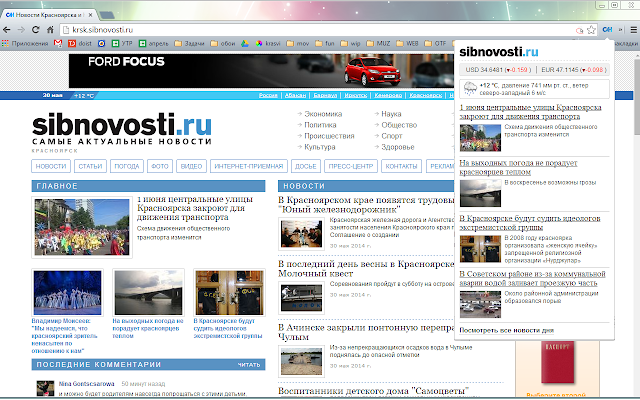640x400 pixels.
Task: Expand the MUZ bookmarks folder
Action: [x=378, y=43]
